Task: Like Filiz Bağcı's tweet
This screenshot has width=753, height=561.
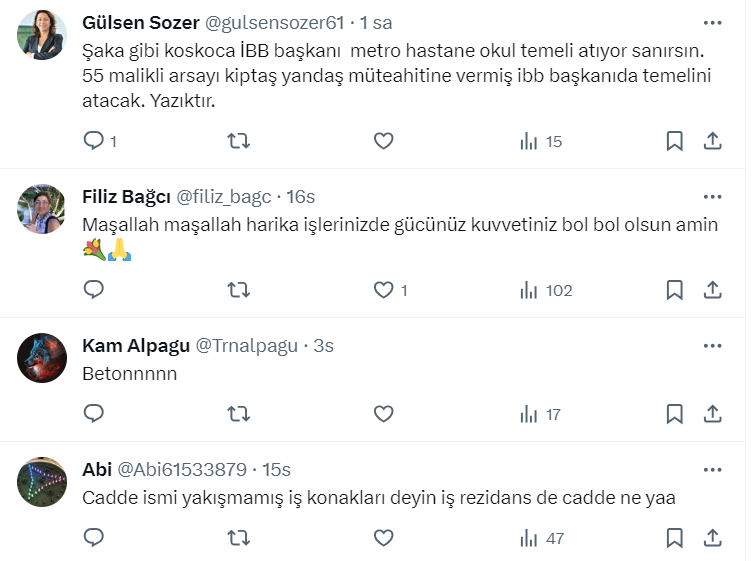Action: click(383, 290)
